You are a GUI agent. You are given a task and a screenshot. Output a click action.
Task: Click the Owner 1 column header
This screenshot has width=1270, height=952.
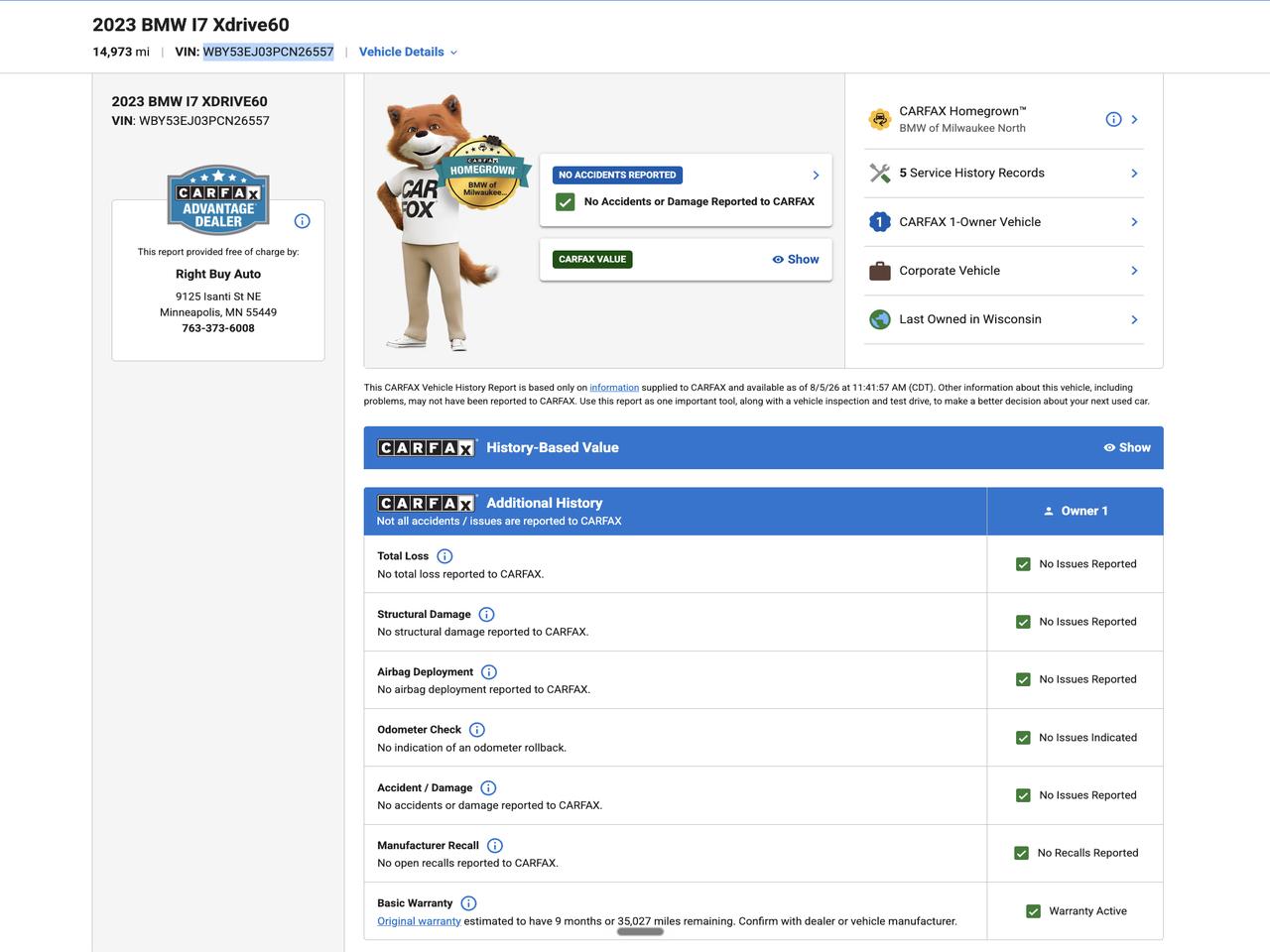1076,512
